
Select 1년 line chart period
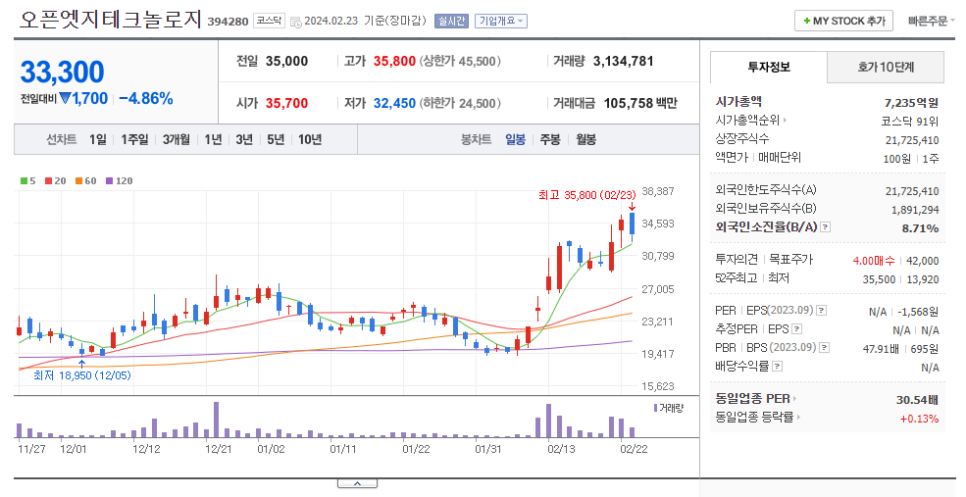pos(213,140)
